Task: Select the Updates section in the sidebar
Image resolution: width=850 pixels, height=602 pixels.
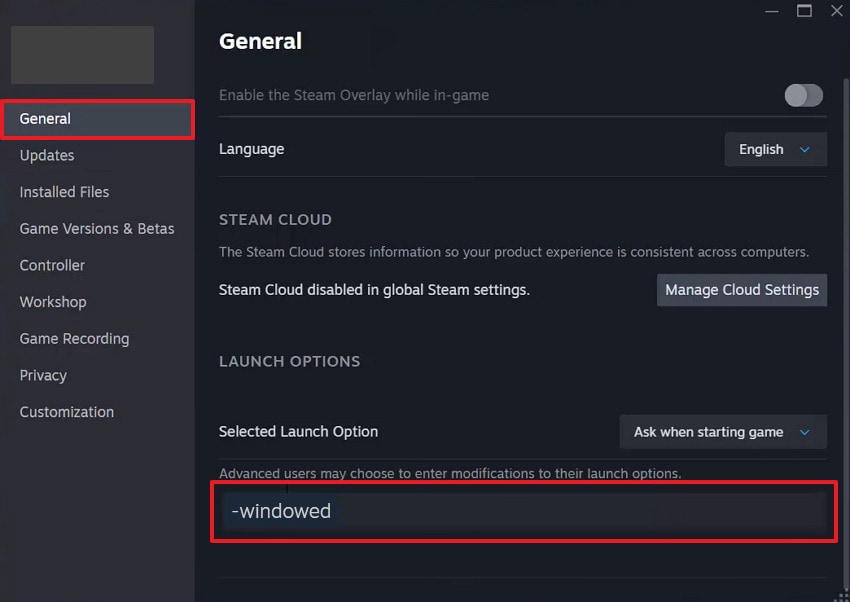Action: [46, 155]
